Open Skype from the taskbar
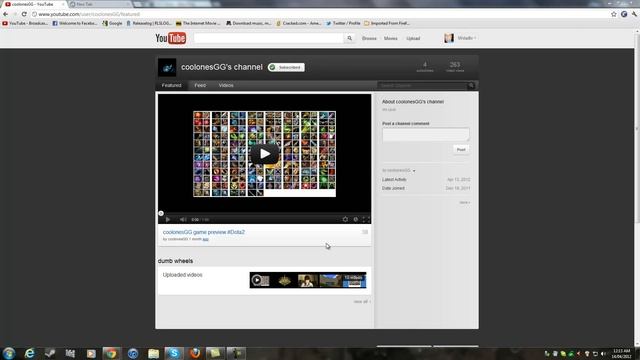This screenshot has height=360, width=640. (174, 353)
